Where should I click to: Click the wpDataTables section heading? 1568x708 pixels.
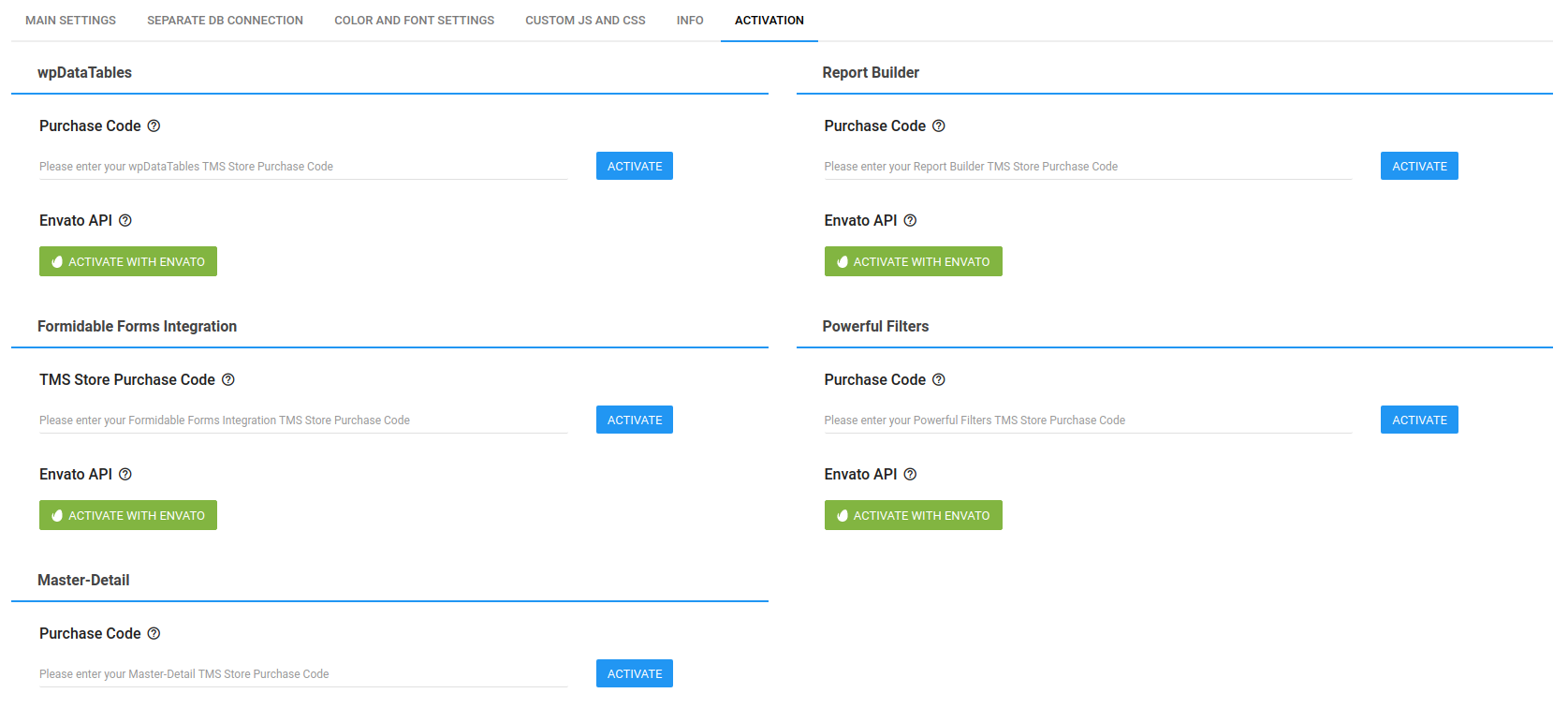pos(84,72)
